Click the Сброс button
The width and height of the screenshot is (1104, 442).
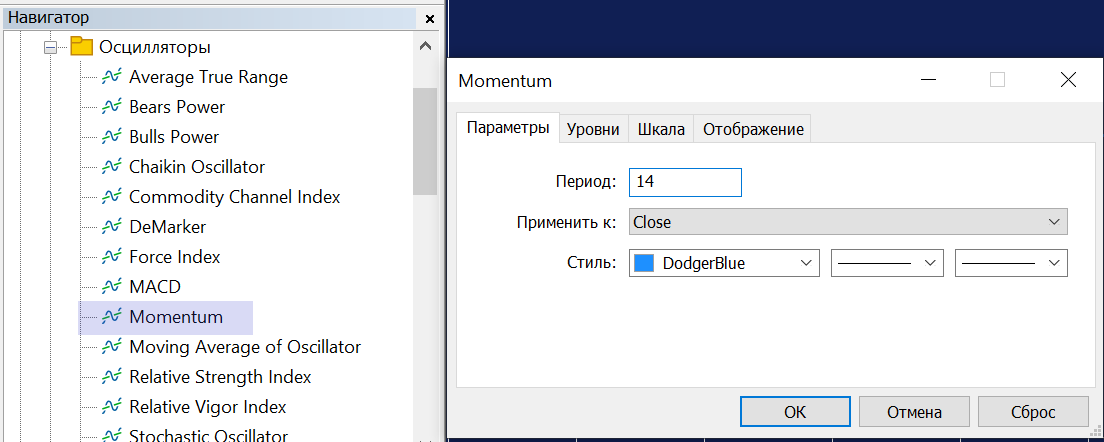pyautogui.click(x=1033, y=412)
